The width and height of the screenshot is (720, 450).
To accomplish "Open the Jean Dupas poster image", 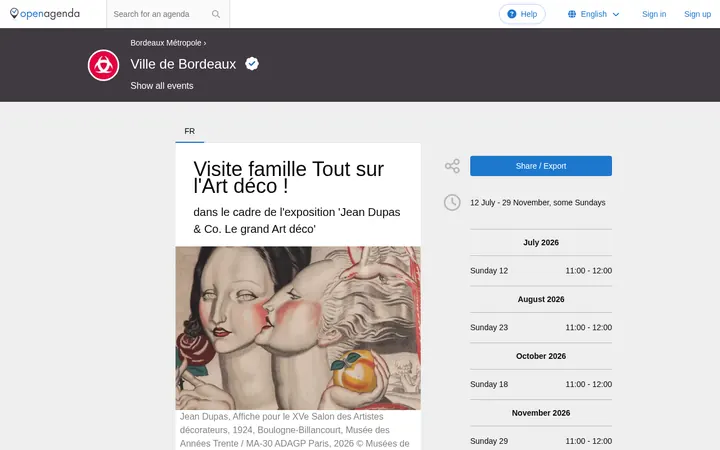I will (298, 328).
